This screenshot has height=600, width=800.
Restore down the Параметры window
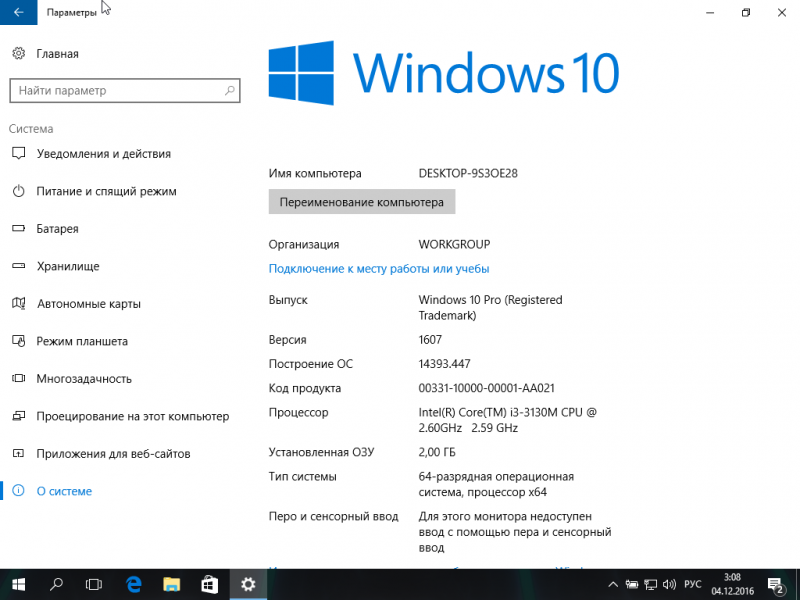tap(746, 12)
